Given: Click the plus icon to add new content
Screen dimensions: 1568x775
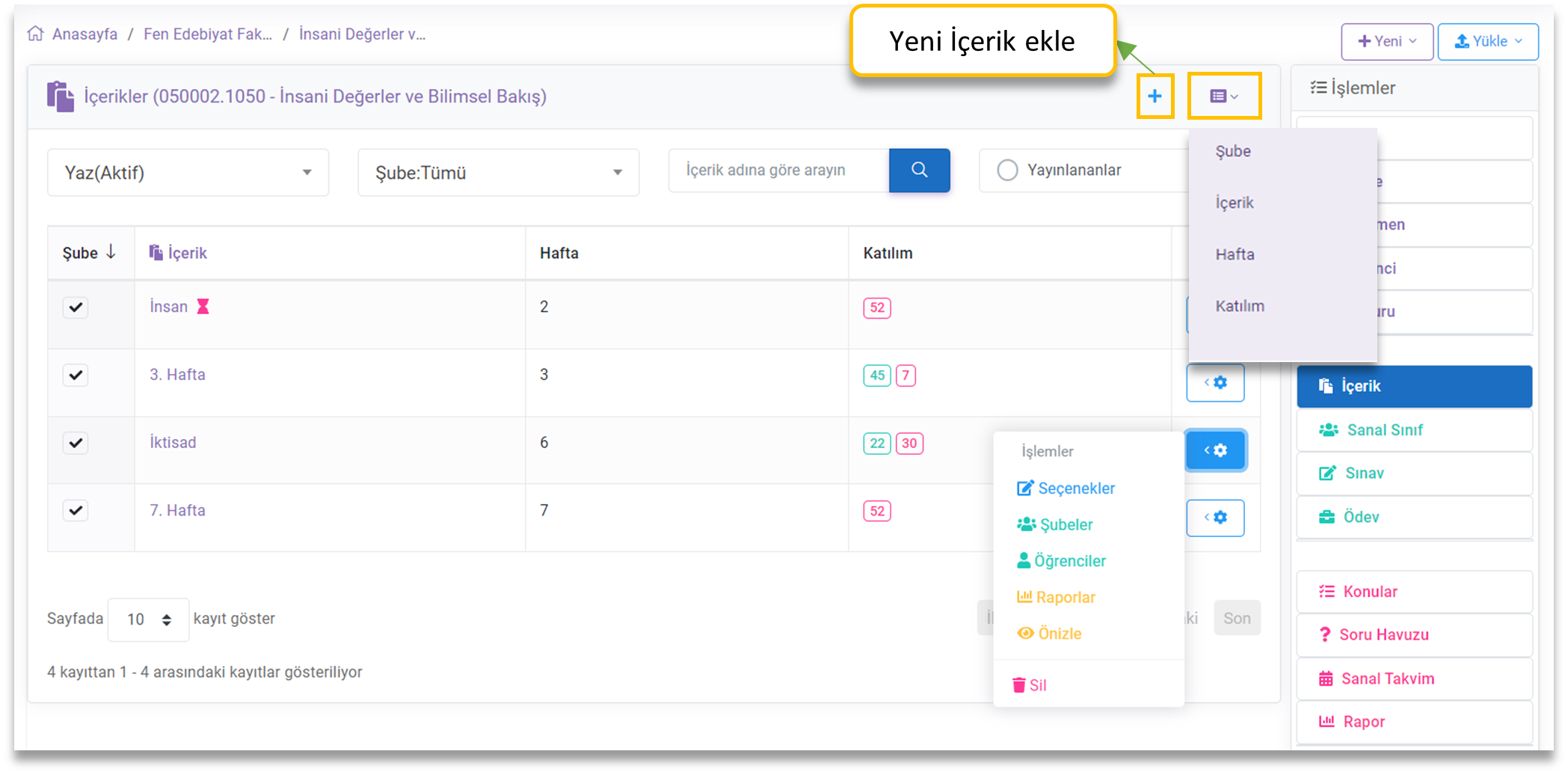Looking at the screenshot, I should (x=1155, y=96).
